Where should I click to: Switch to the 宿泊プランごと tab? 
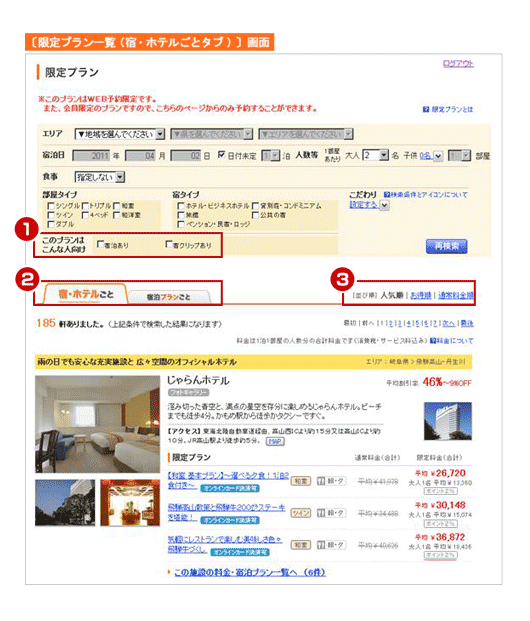pyautogui.click(x=169, y=297)
